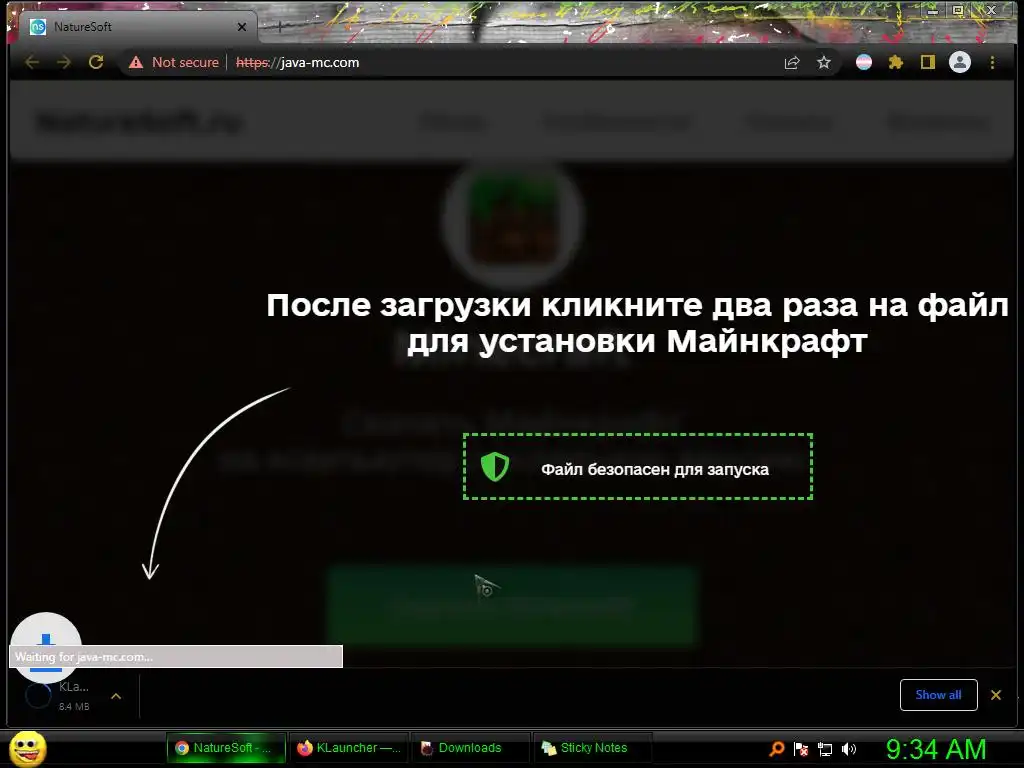
Task: Click Show all downloads
Action: [938, 695]
